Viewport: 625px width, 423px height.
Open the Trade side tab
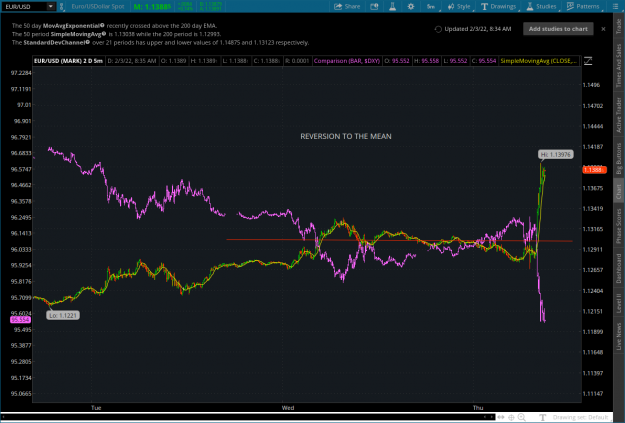[619, 26]
